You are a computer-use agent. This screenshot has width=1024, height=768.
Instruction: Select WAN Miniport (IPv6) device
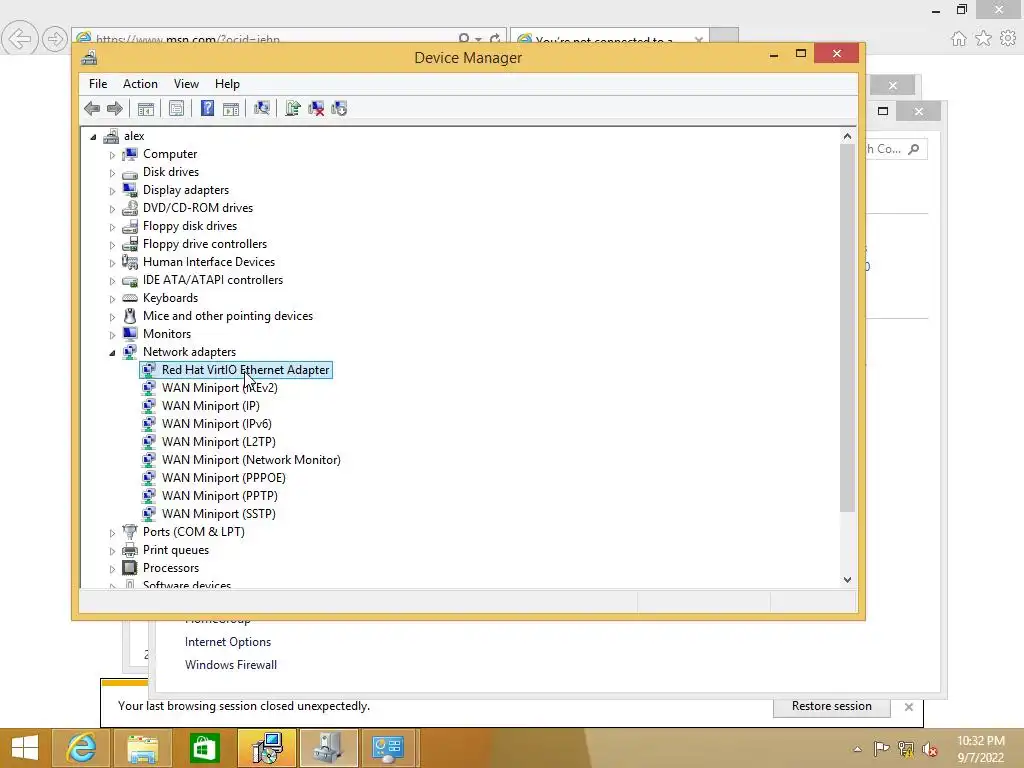[x=216, y=424]
